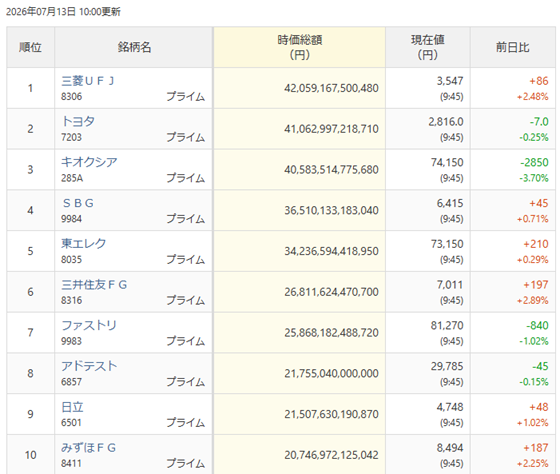
Task: Select market cap 41,062,997,218,710
Action: [x=331, y=129]
